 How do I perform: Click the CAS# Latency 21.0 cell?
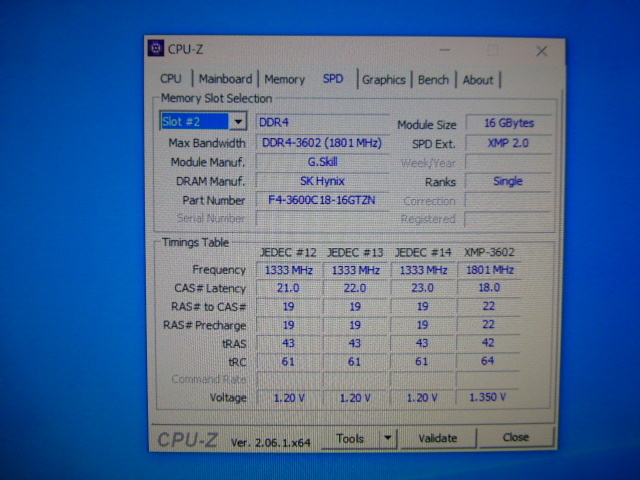tap(289, 288)
